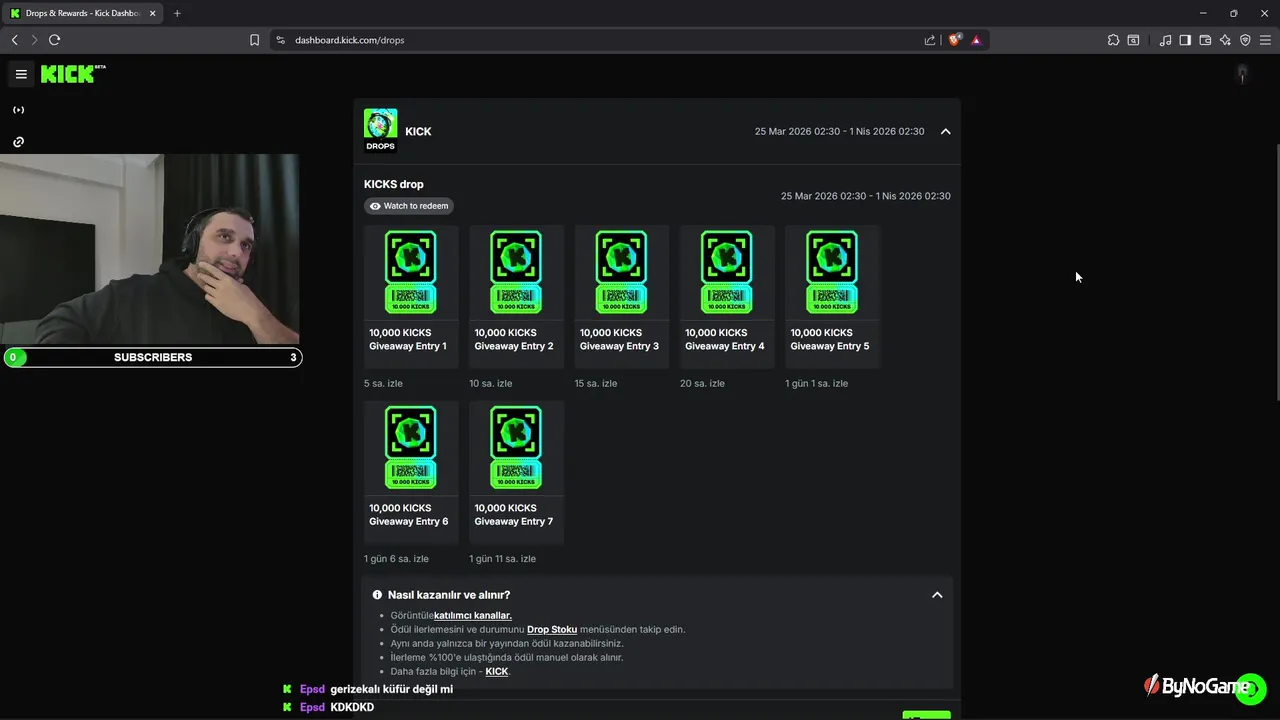Click the 'KICKS drop' heading
This screenshot has height=720, width=1280.
coord(394,184)
